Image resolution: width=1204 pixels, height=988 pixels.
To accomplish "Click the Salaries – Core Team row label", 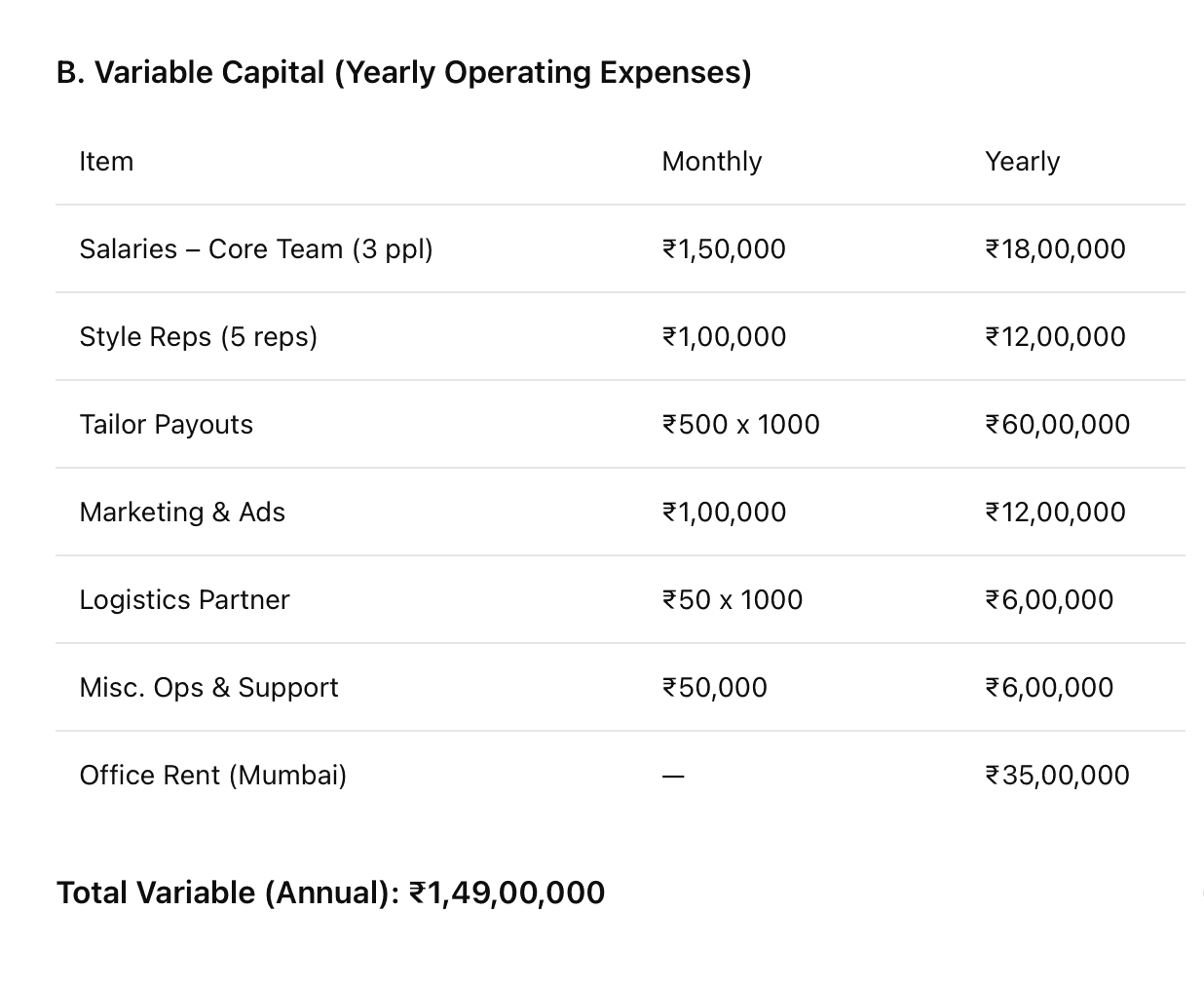I will click(256, 249).
